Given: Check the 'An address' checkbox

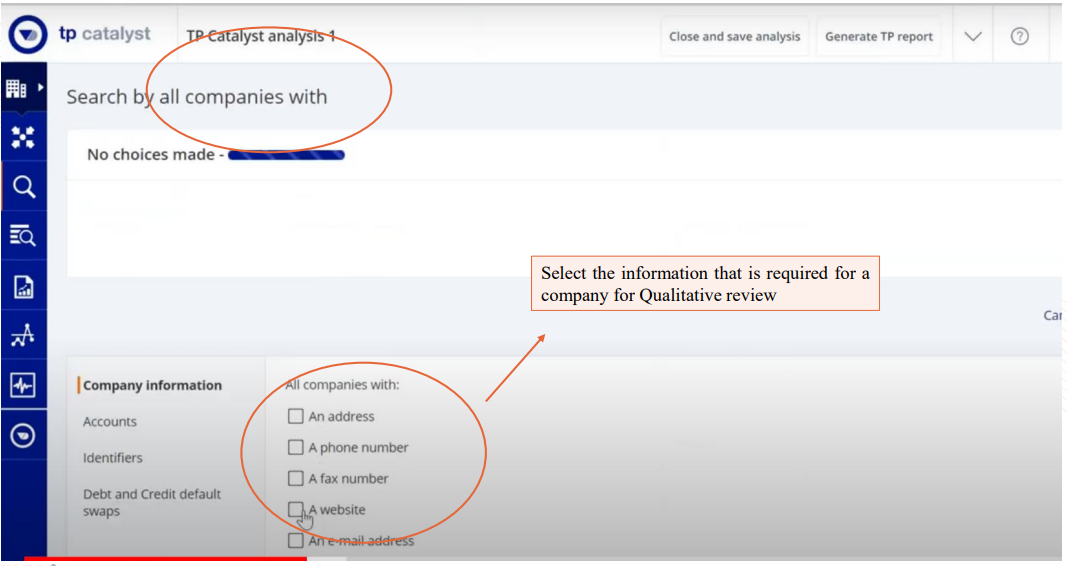Looking at the screenshot, I should tap(295, 416).
